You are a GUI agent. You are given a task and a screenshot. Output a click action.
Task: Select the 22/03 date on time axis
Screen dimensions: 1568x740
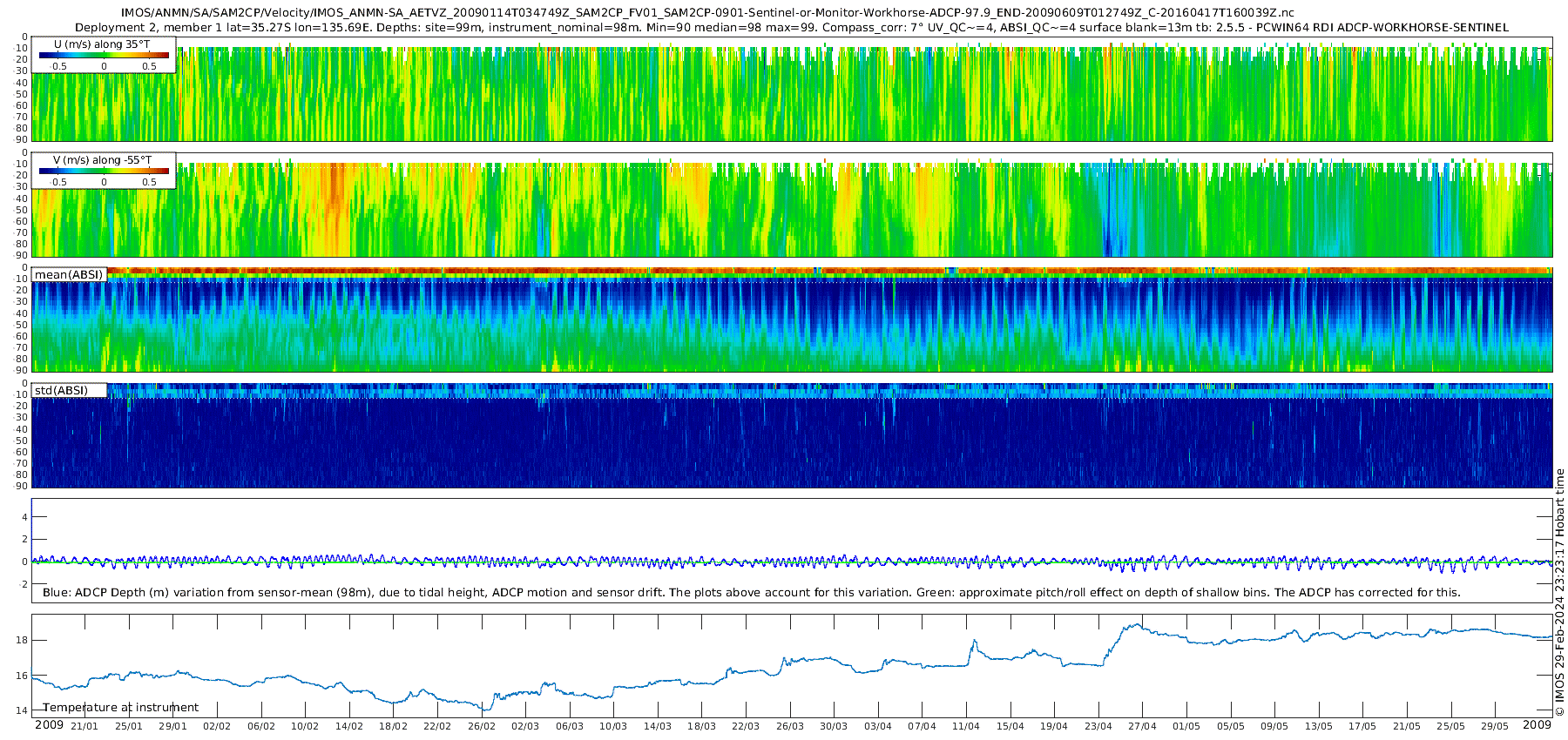[x=746, y=726]
